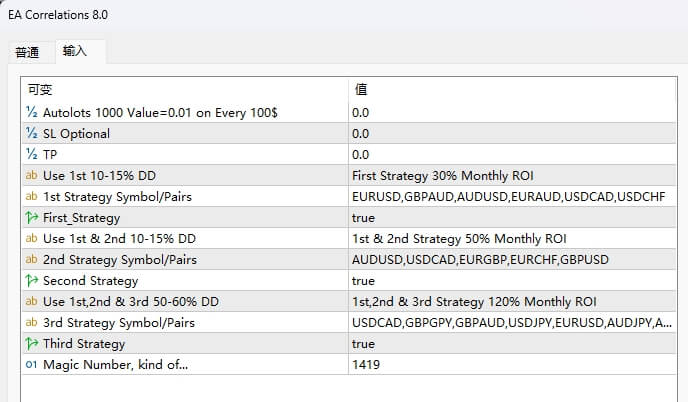Click the 值 column header

(x=361, y=89)
